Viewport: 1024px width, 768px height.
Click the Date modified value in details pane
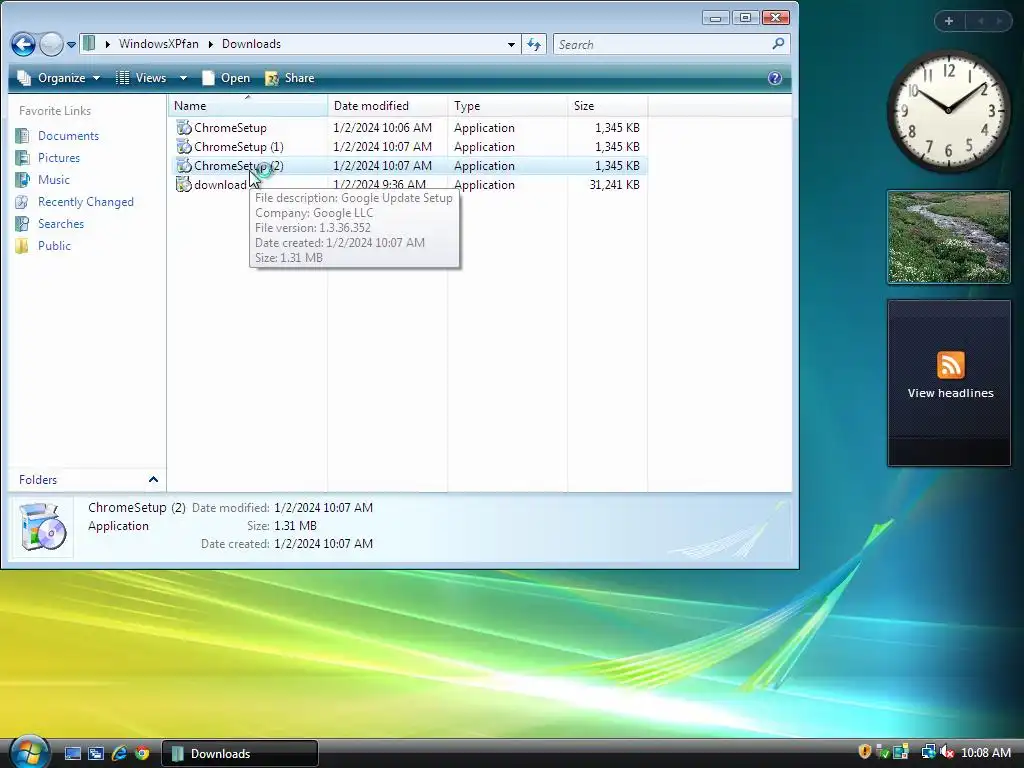pyautogui.click(x=323, y=507)
